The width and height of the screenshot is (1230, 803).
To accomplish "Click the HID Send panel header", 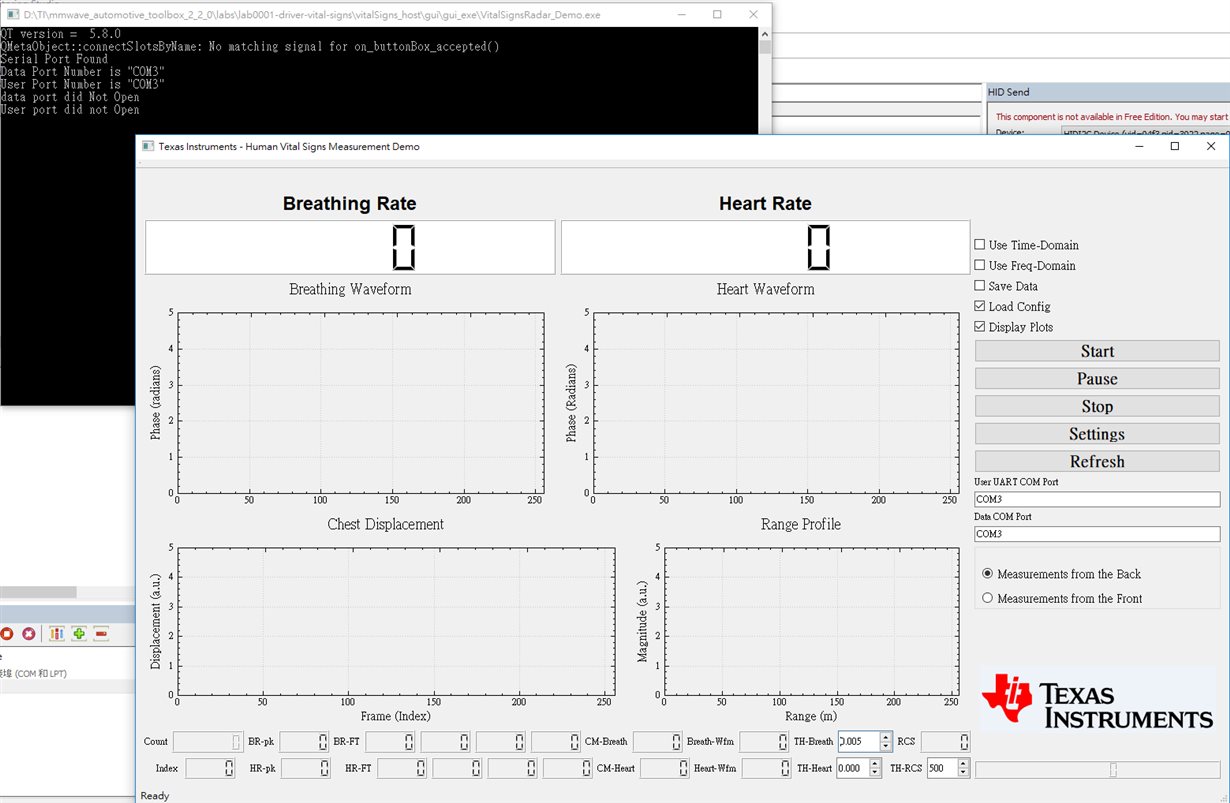I will pyautogui.click(x=1108, y=92).
